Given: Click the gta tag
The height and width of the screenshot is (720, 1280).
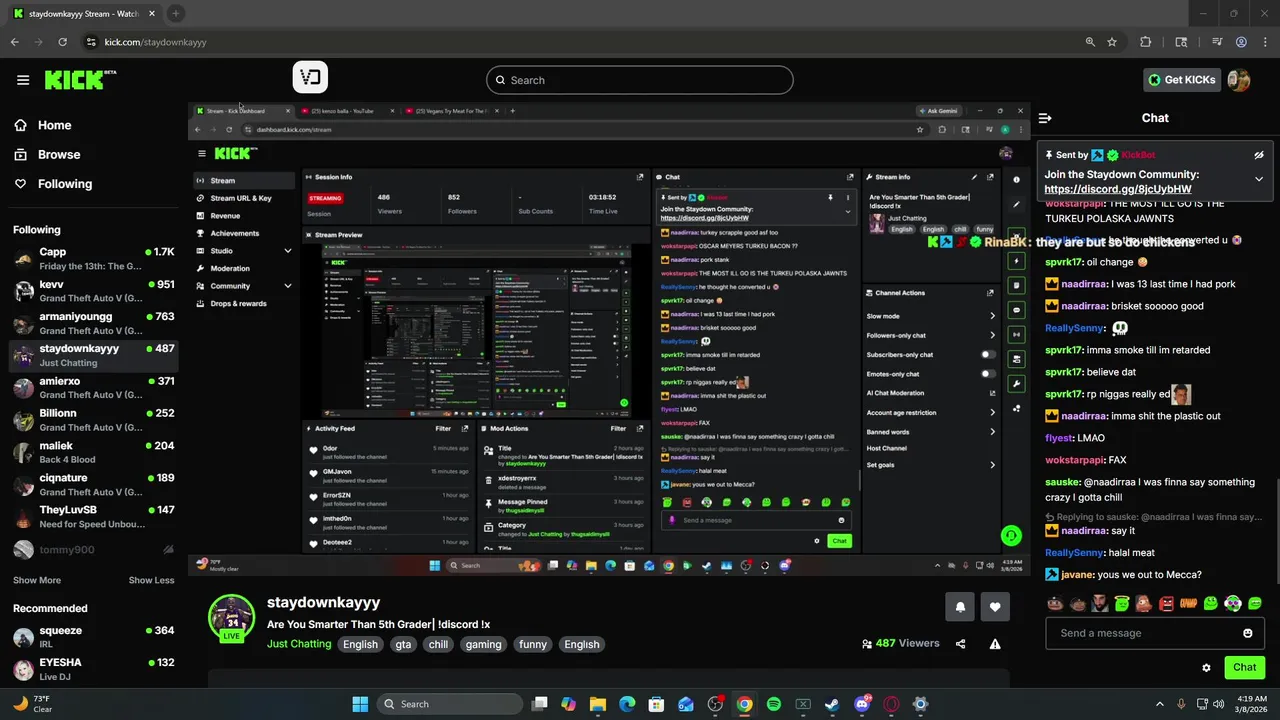Looking at the screenshot, I should 403,645.
